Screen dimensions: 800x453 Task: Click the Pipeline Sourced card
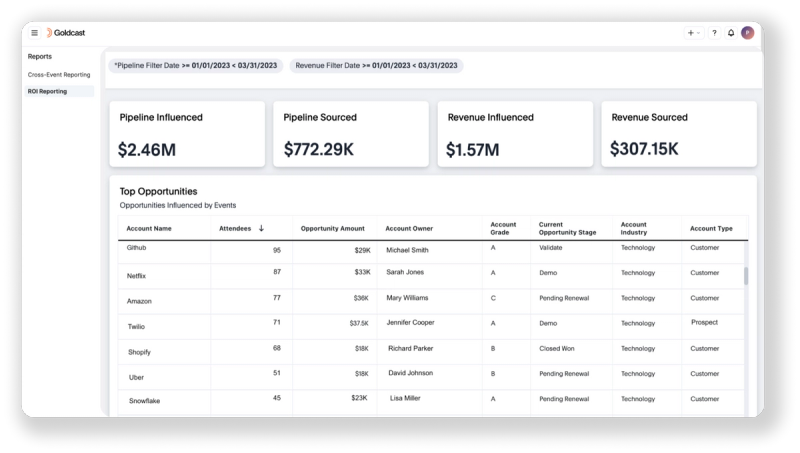[351, 134]
